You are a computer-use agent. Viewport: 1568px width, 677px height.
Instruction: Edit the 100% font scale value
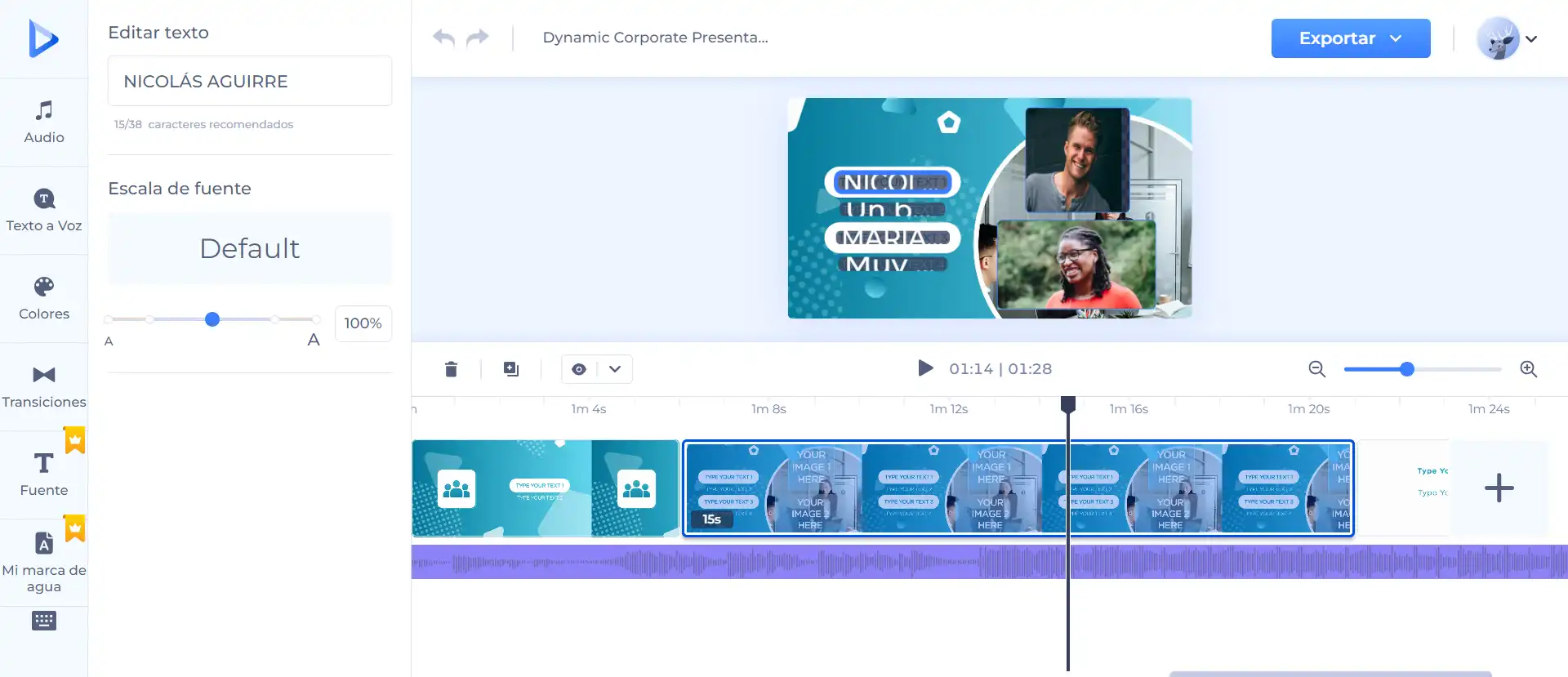click(363, 323)
